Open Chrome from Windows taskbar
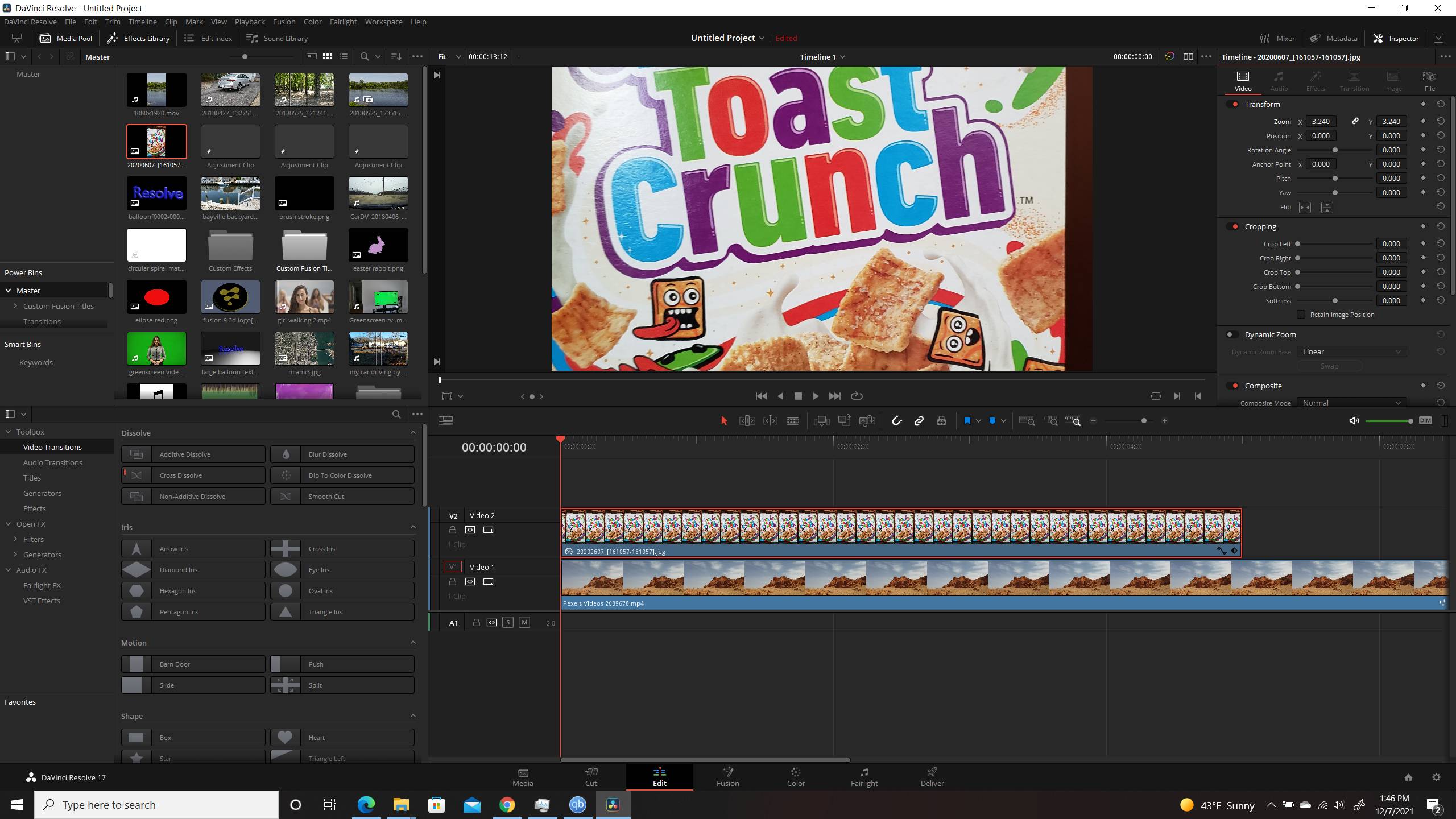Image resolution: width=1456 pixels, height=819 pixels. (507, 805)
